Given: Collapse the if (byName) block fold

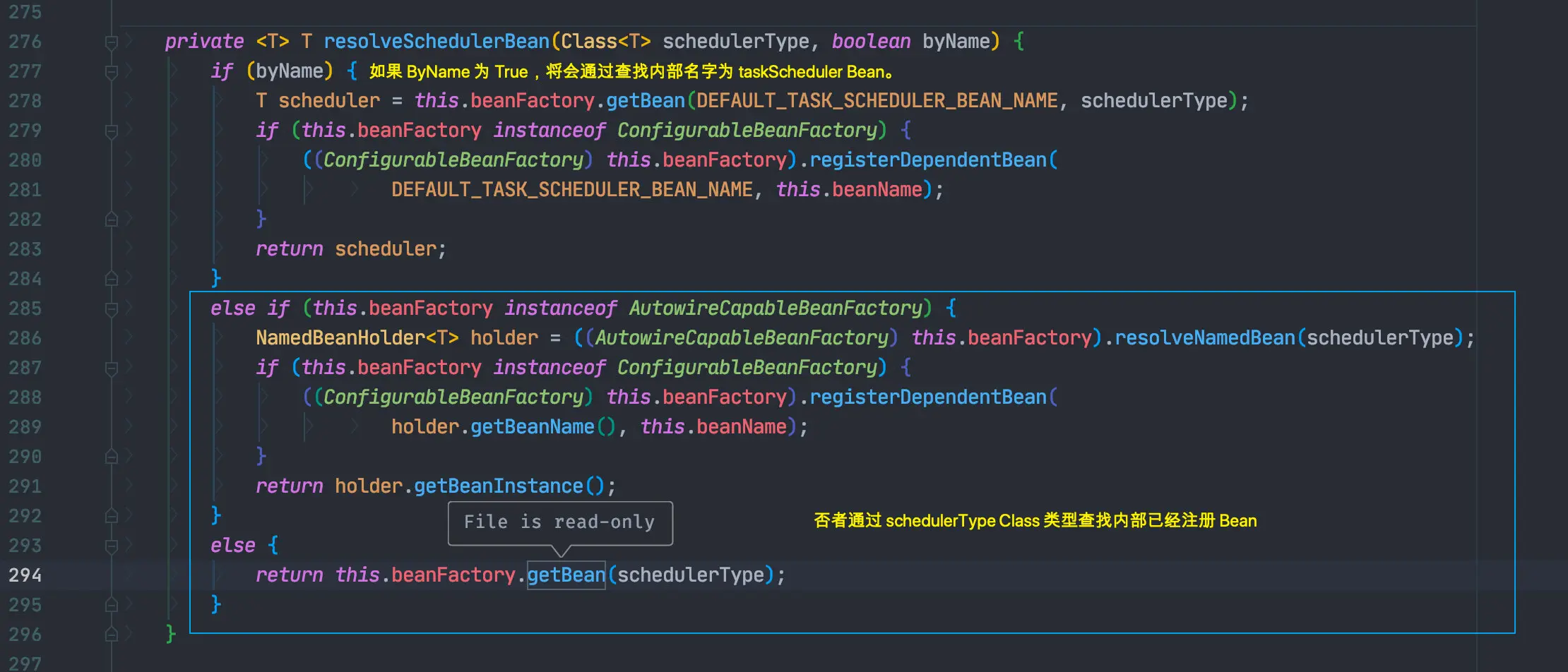Looking at the screenshot, I should click(x=111, y=72).
